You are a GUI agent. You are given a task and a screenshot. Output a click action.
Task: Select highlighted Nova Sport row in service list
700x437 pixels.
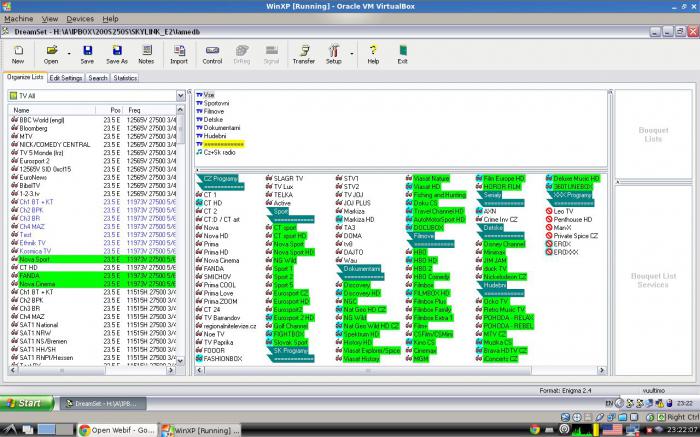92,259
